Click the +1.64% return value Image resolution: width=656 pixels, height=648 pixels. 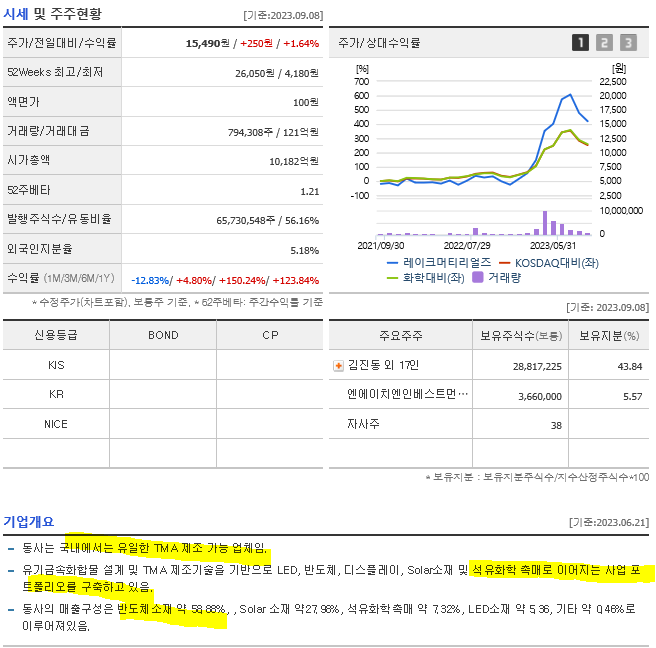tap(301, 44)
